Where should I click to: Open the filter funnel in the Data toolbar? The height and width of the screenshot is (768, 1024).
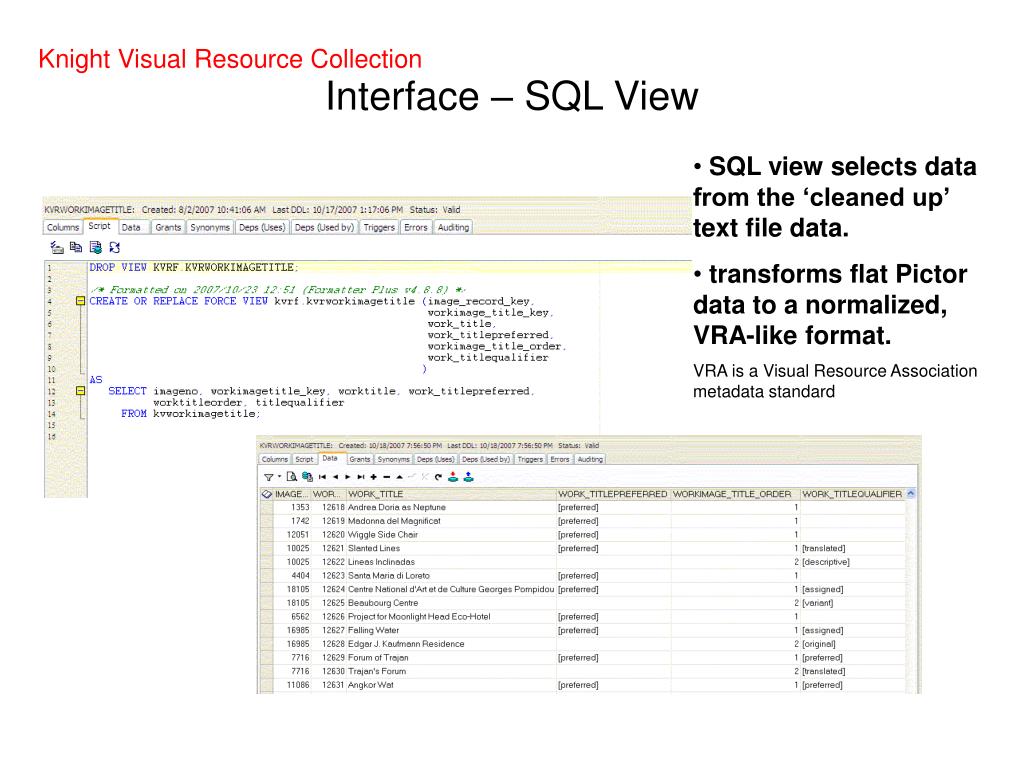(x=268, y=477)
